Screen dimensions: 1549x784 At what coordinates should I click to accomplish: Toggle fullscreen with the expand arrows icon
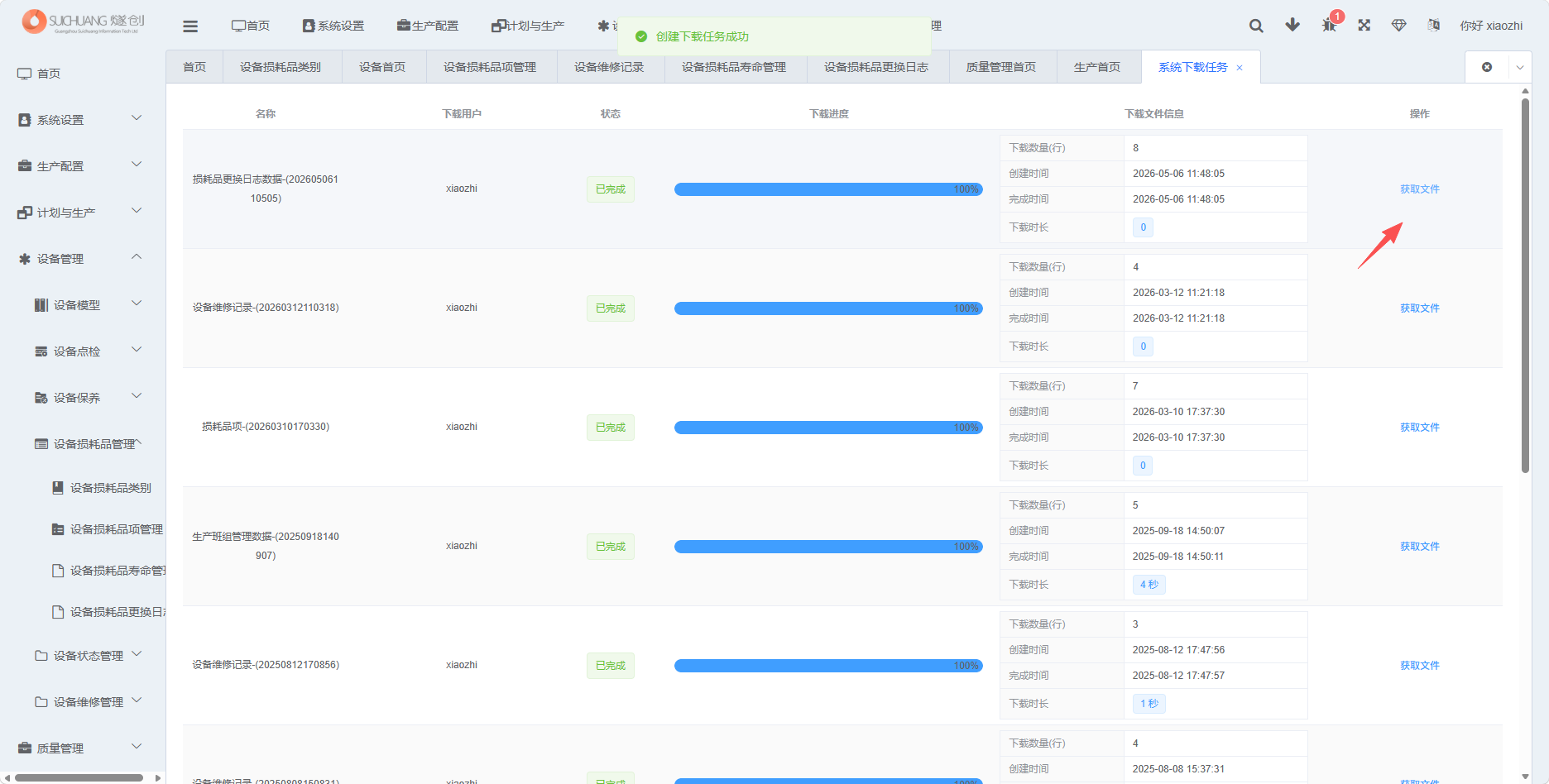click(x=1364, y=26)
